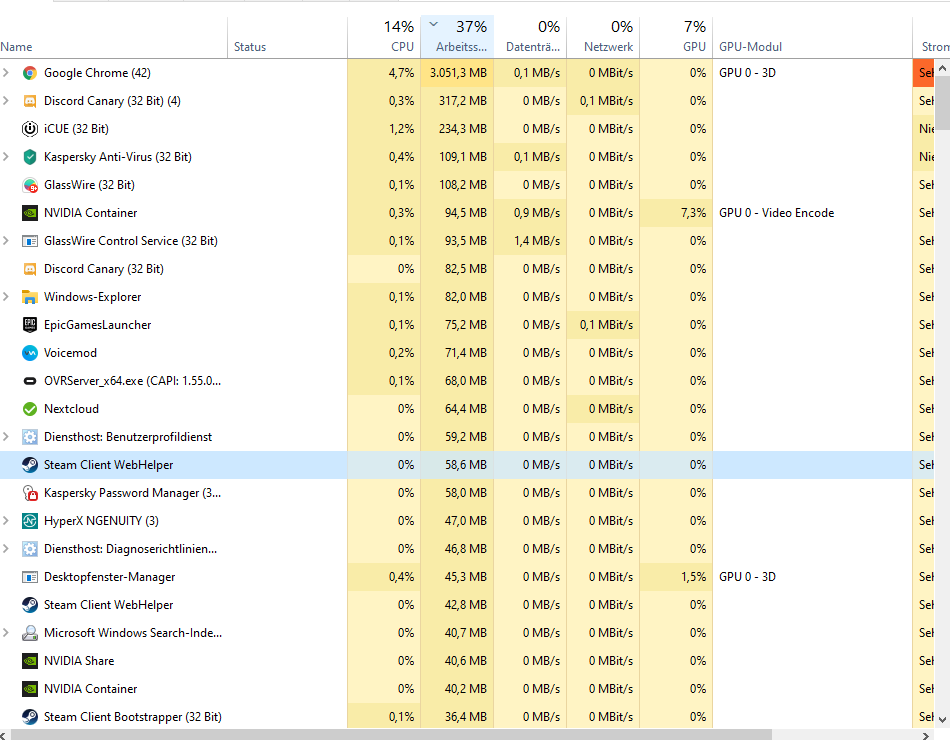Click the Google Chrome process icon
The height and width of the screenshot is (740, 950).
pyautogui.click(x=30, y=73)
